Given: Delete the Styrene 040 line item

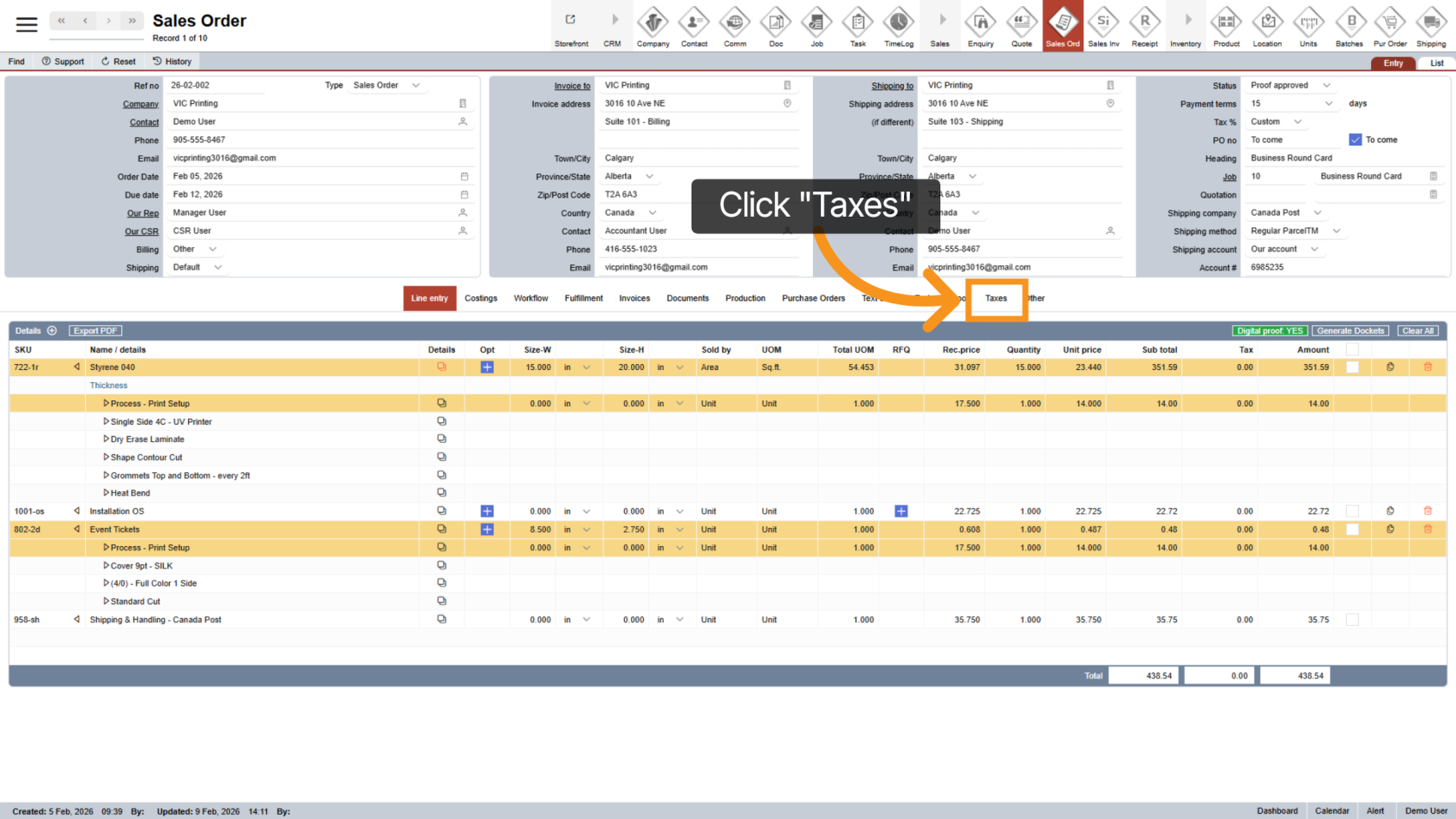Looking at the screenshot, I should click(1427, 367).
